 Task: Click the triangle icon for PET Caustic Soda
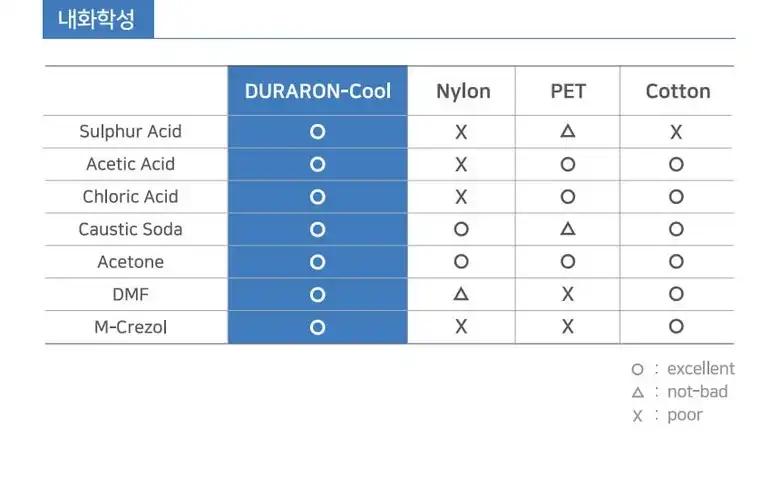coord(568,228)
